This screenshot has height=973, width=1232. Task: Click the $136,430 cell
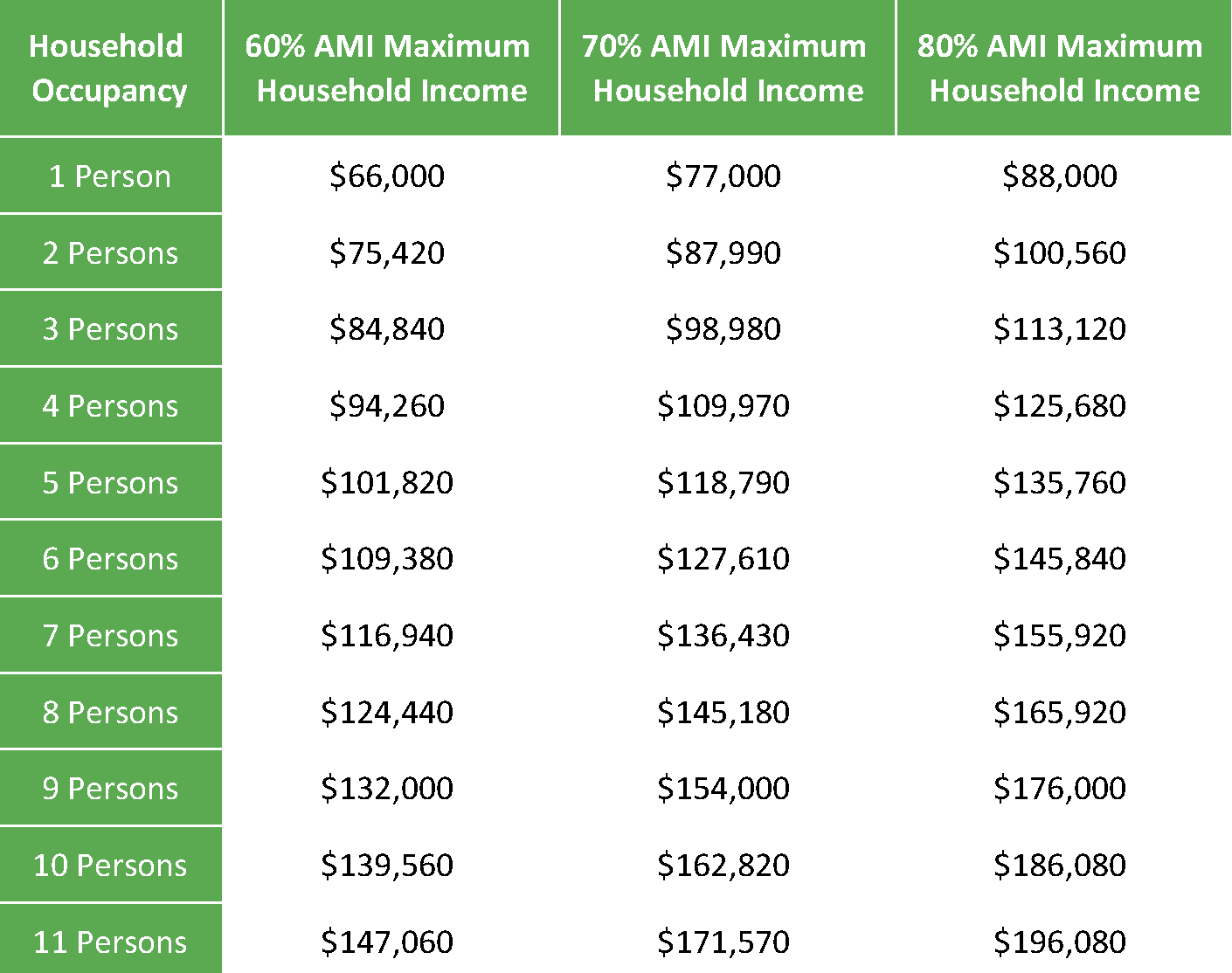723,635
